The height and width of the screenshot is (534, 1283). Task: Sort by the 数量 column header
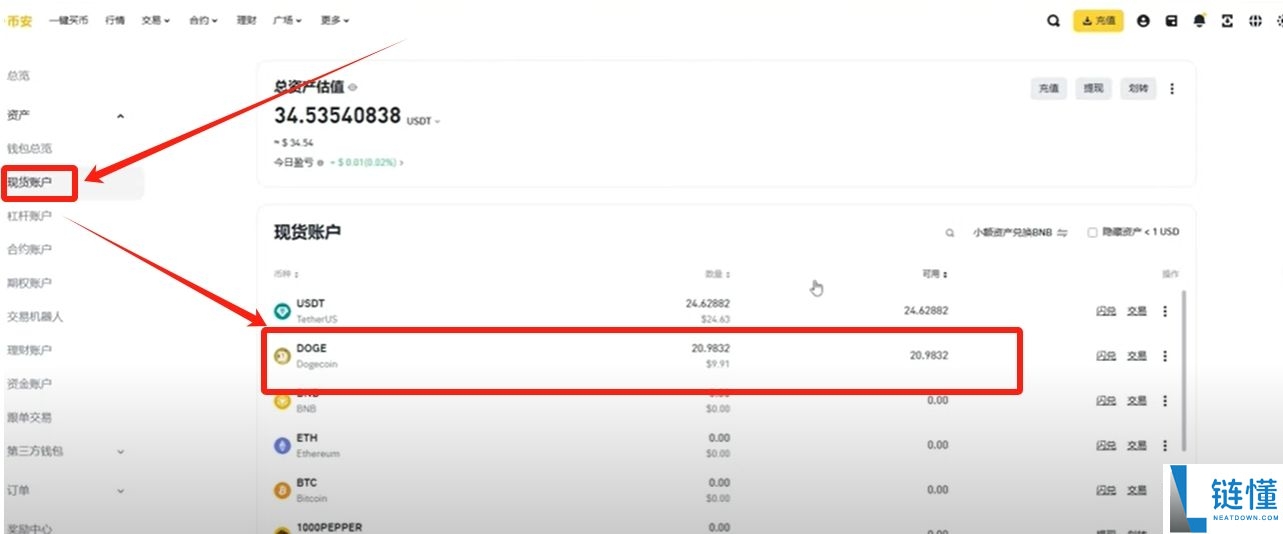pos(717,274)
